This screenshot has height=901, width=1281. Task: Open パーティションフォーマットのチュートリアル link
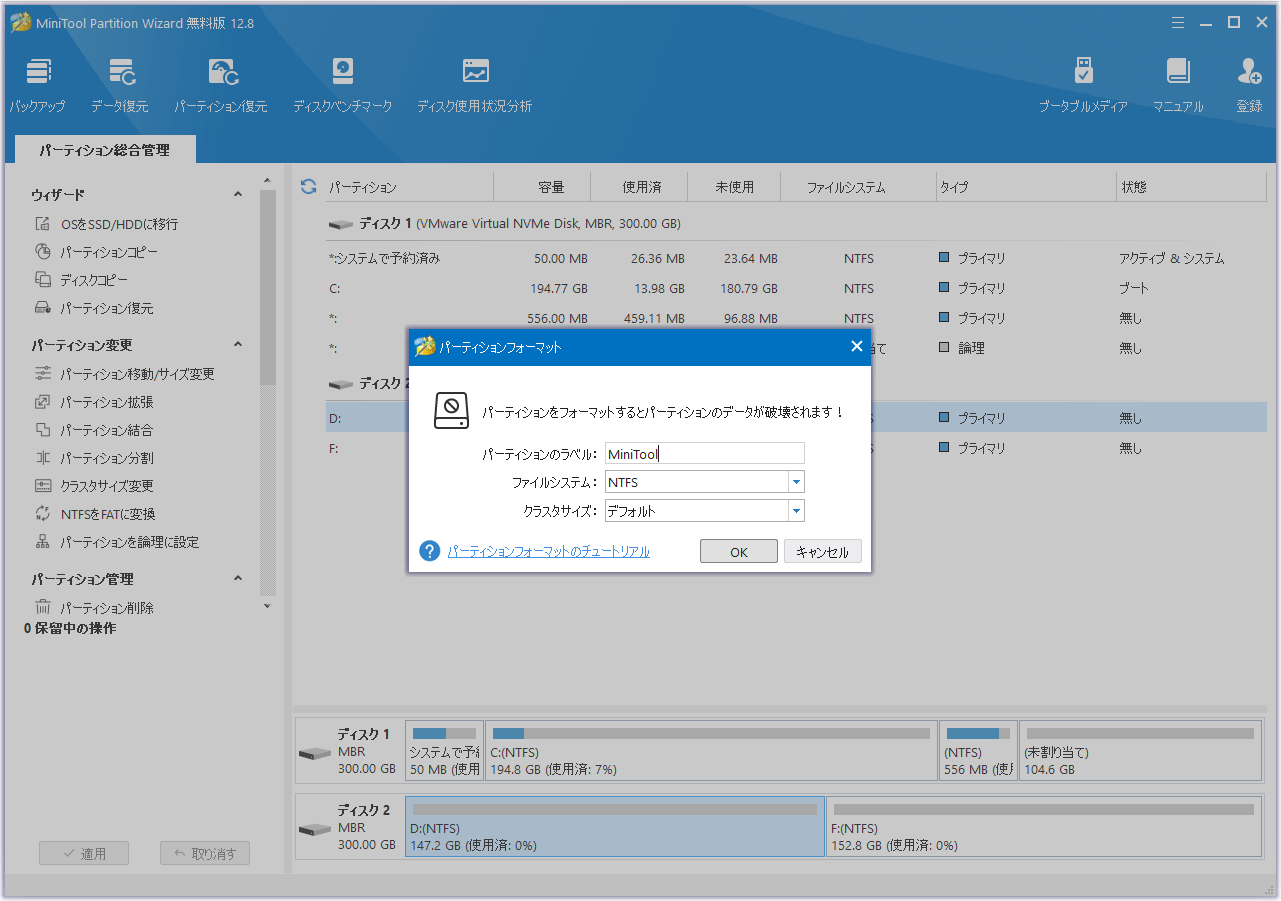pos(548,551)
